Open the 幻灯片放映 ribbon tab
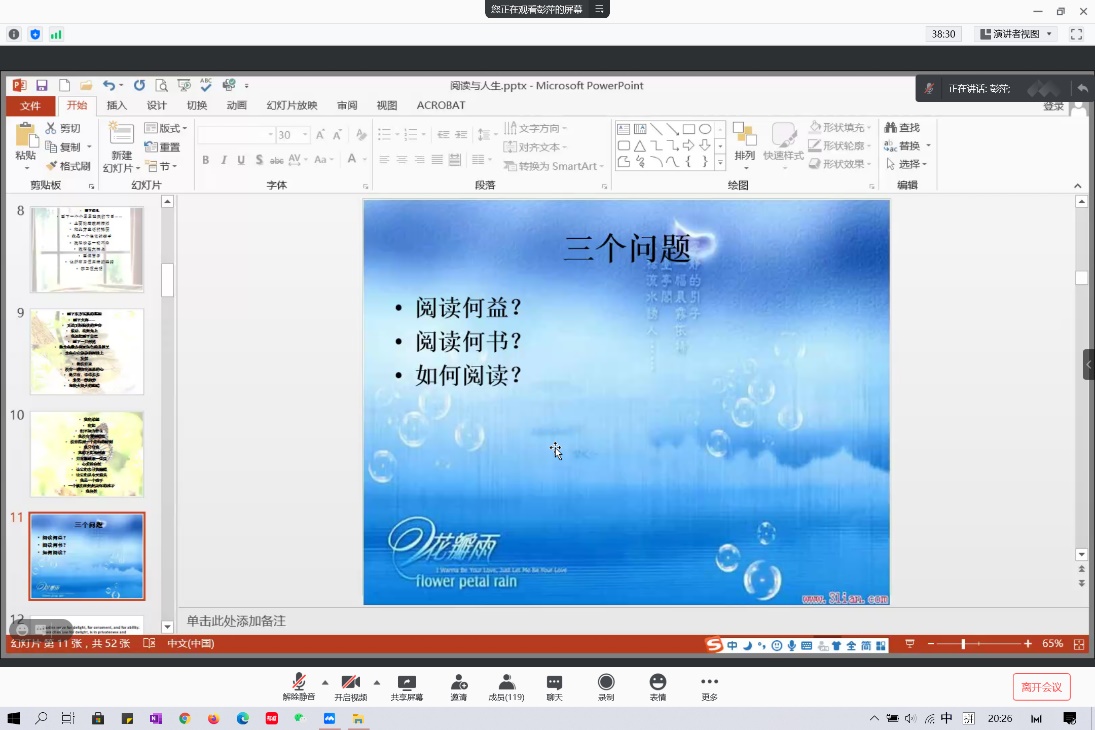Screen dimensions: 1095x730 pyautogui.click(x=291, y=105)
